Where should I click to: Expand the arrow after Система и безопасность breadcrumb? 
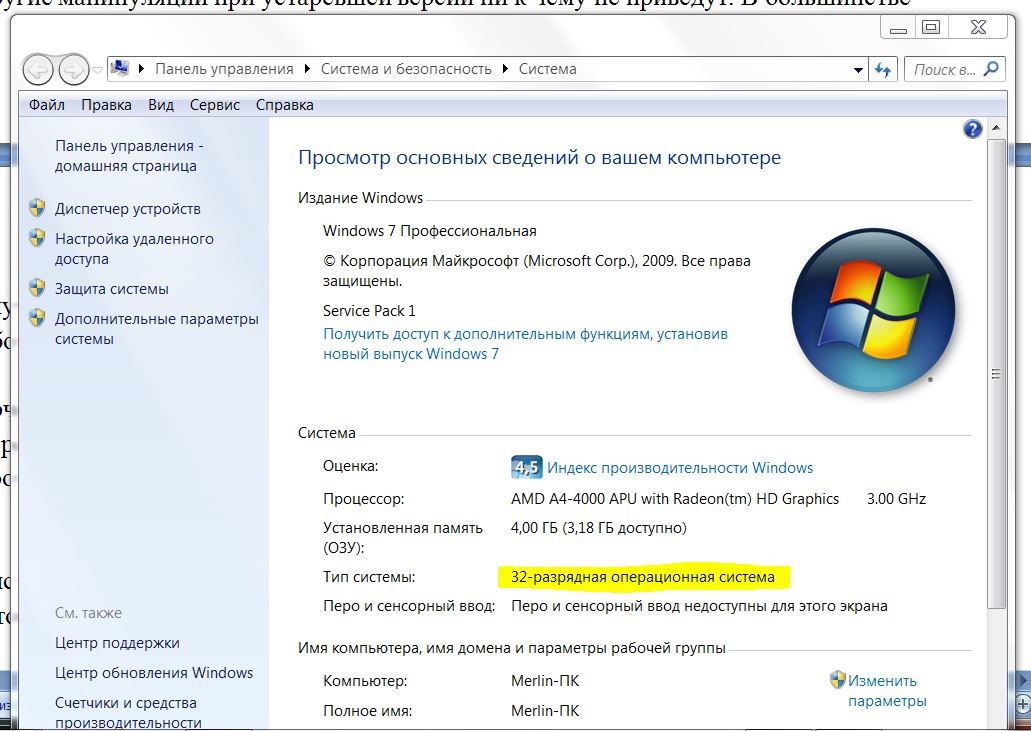pos(505,70)
